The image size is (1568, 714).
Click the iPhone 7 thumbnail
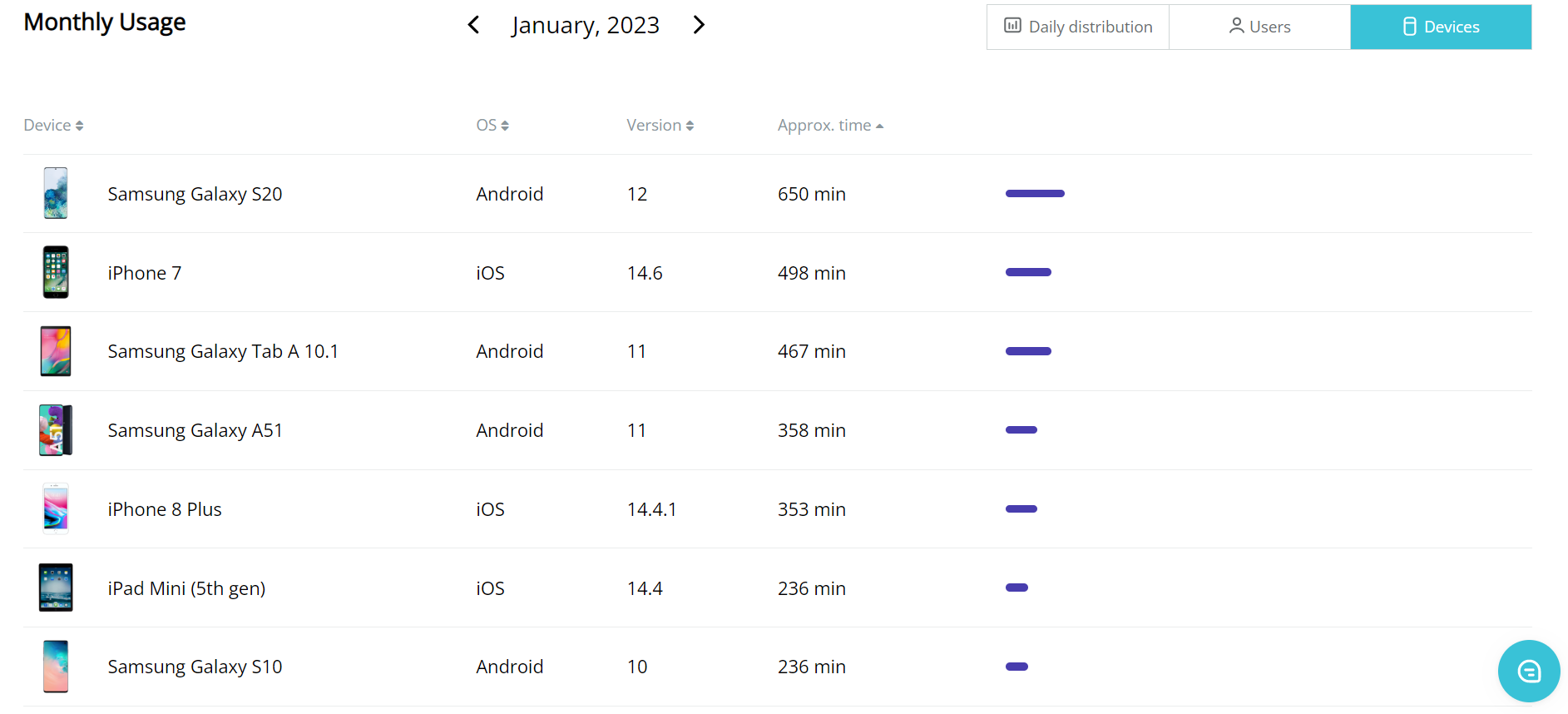tap(56, 272)
